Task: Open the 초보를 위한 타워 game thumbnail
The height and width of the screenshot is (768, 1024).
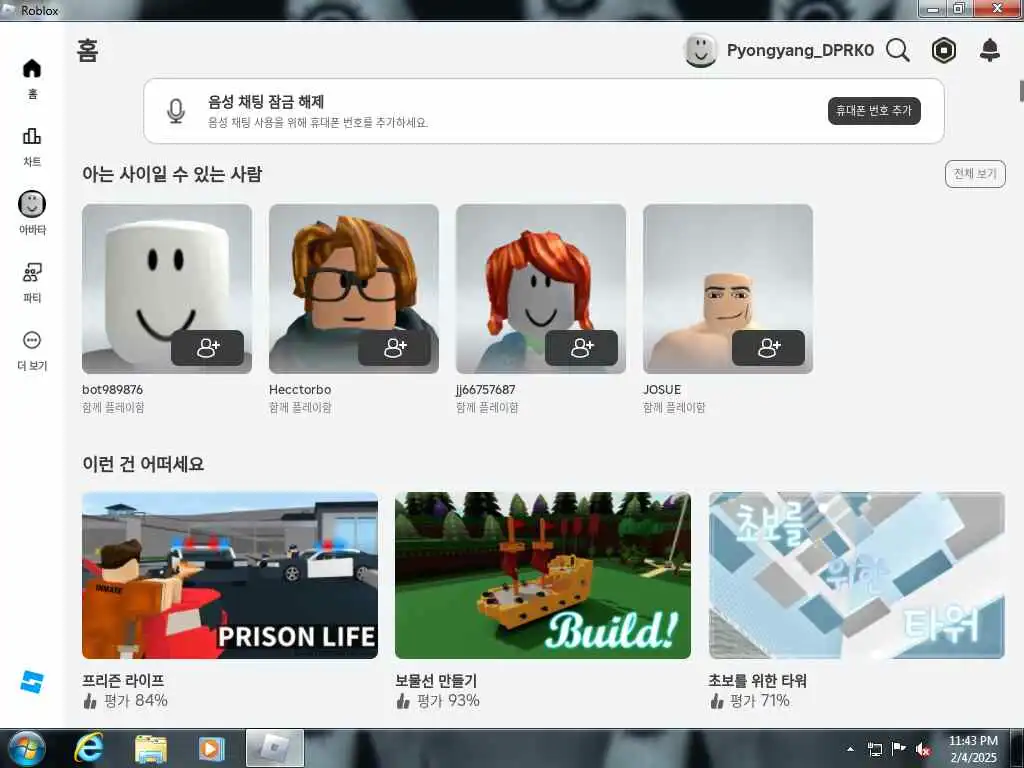Action: click(856, 575)
